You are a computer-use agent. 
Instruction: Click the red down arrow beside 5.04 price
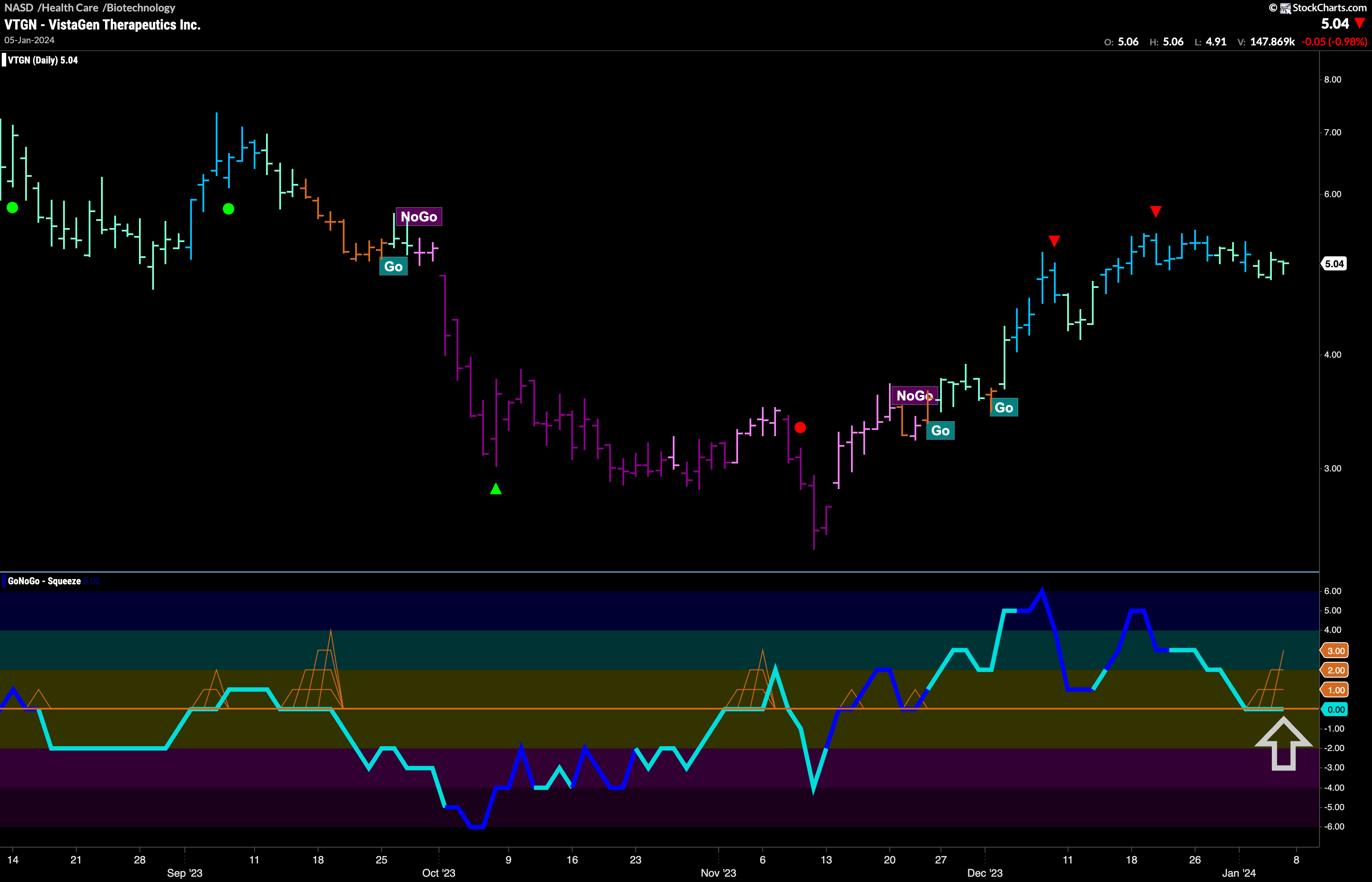(x=1360, y=23)
